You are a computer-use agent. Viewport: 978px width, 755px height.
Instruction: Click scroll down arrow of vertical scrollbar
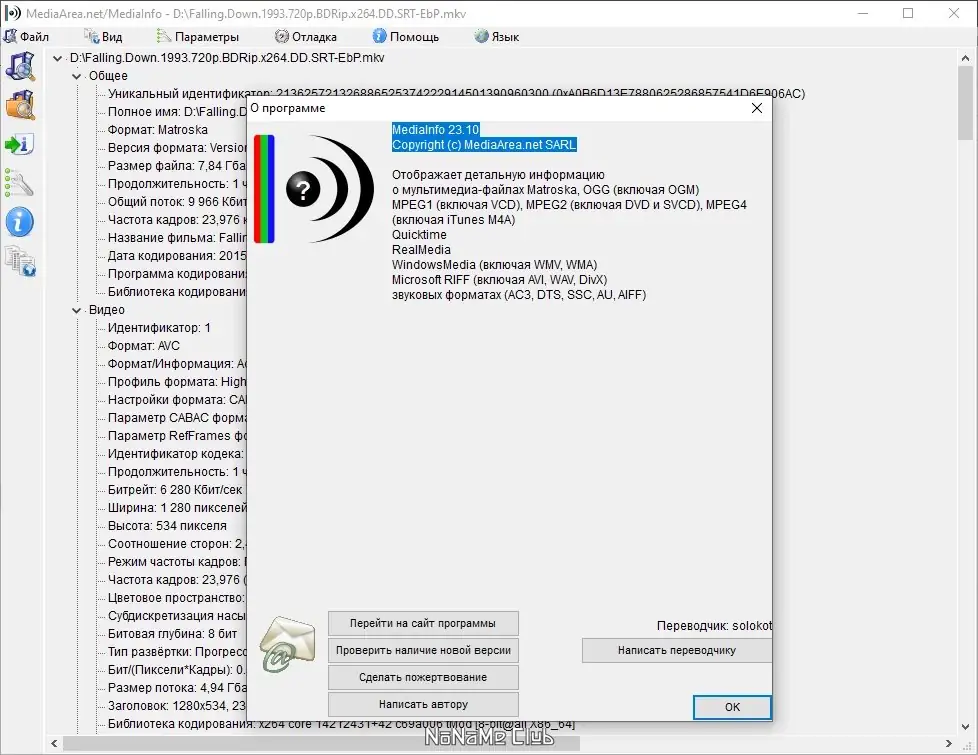click(966, 727)
